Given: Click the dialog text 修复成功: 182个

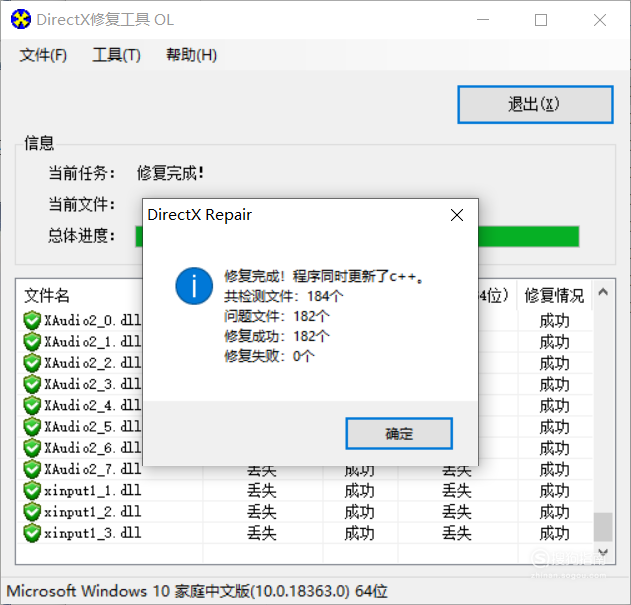Looking at the screenshot, I should point(276,336).
